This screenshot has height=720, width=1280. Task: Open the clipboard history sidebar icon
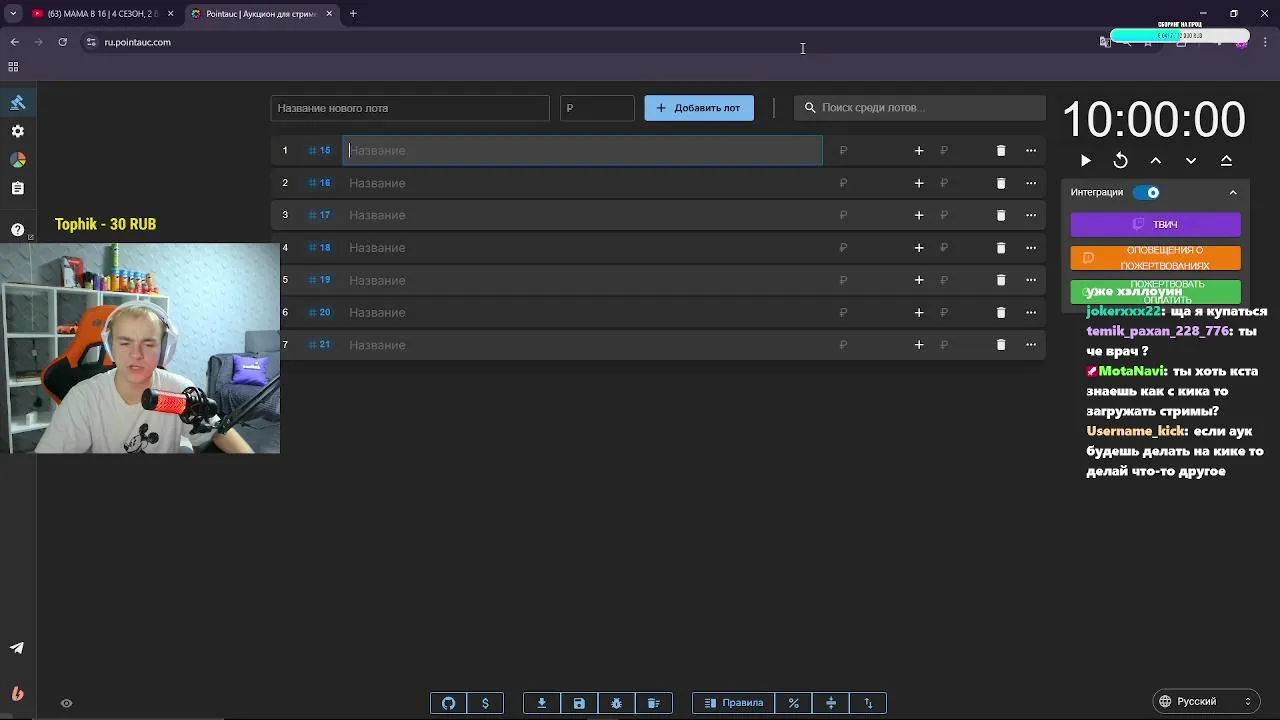click(17, 188)
